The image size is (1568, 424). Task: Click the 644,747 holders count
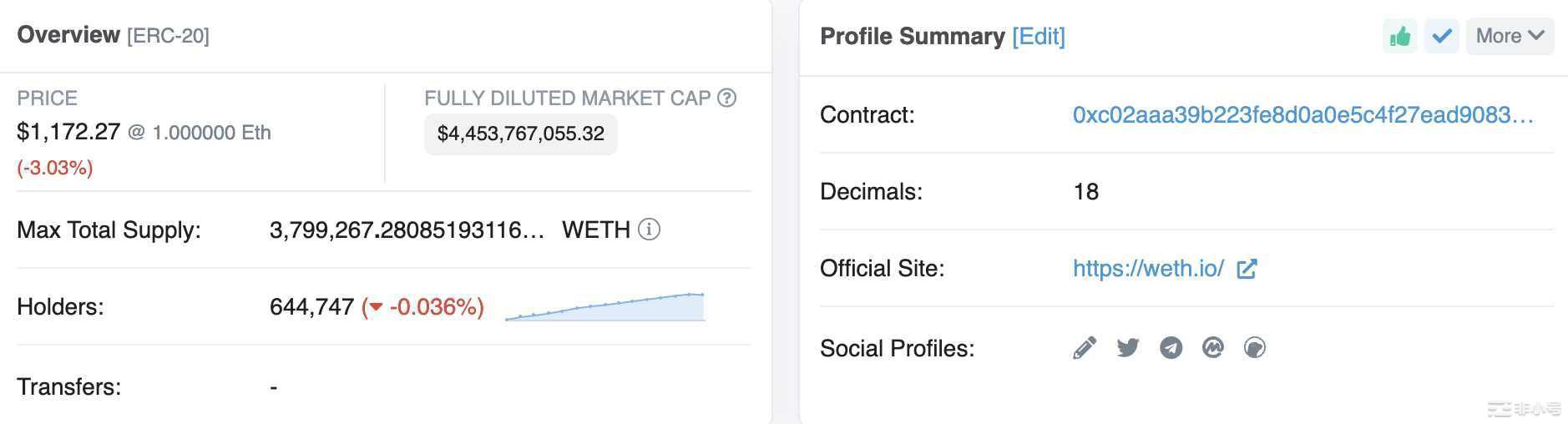coord(311,307)
